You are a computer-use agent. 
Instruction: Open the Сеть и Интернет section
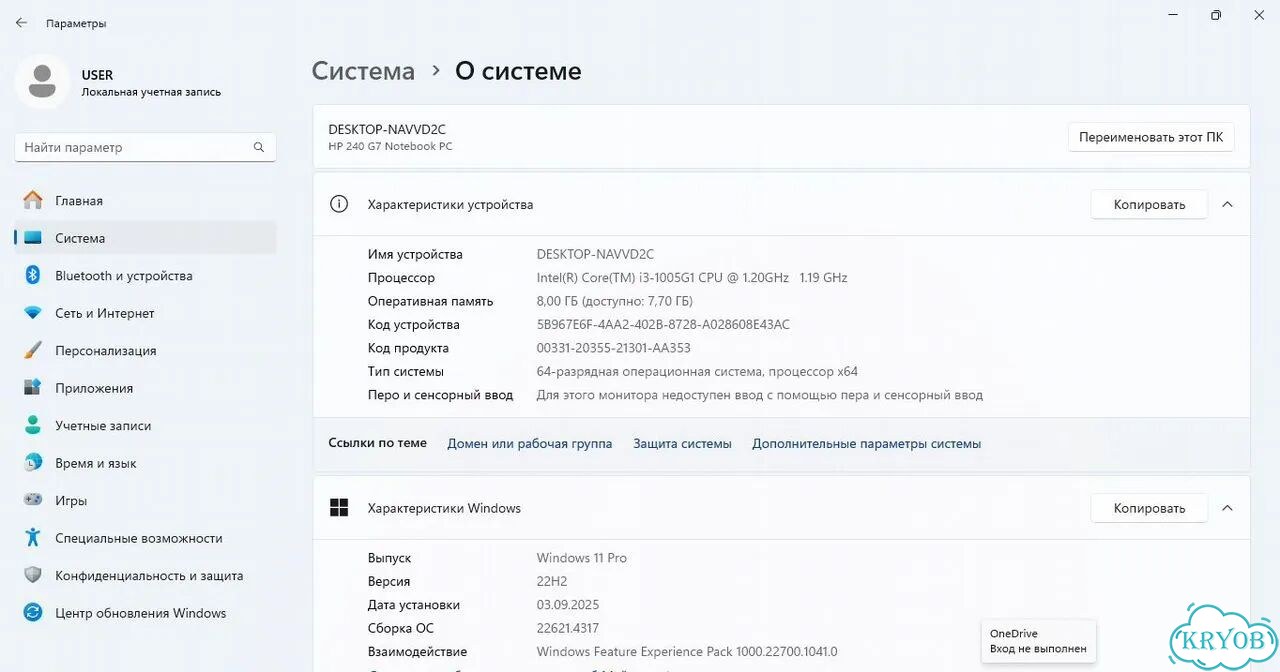click(x=146, y=313)
